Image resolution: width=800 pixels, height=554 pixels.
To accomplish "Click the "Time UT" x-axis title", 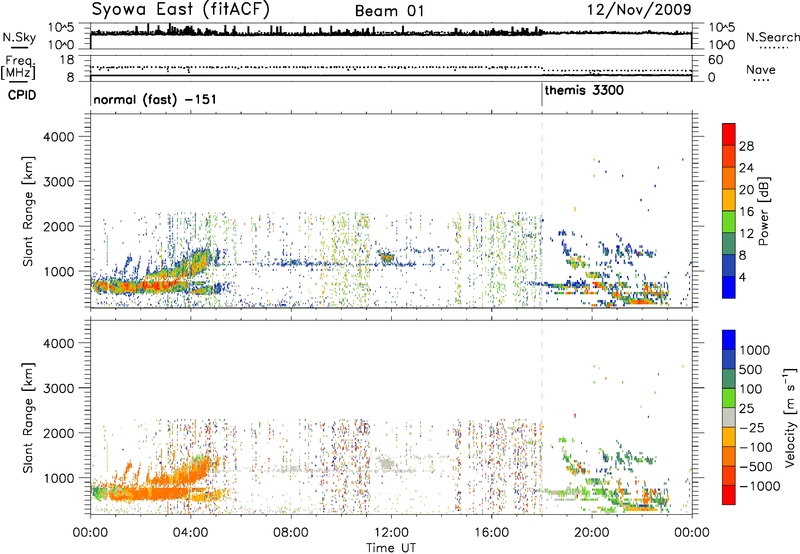I will click(x=391, y=548).
